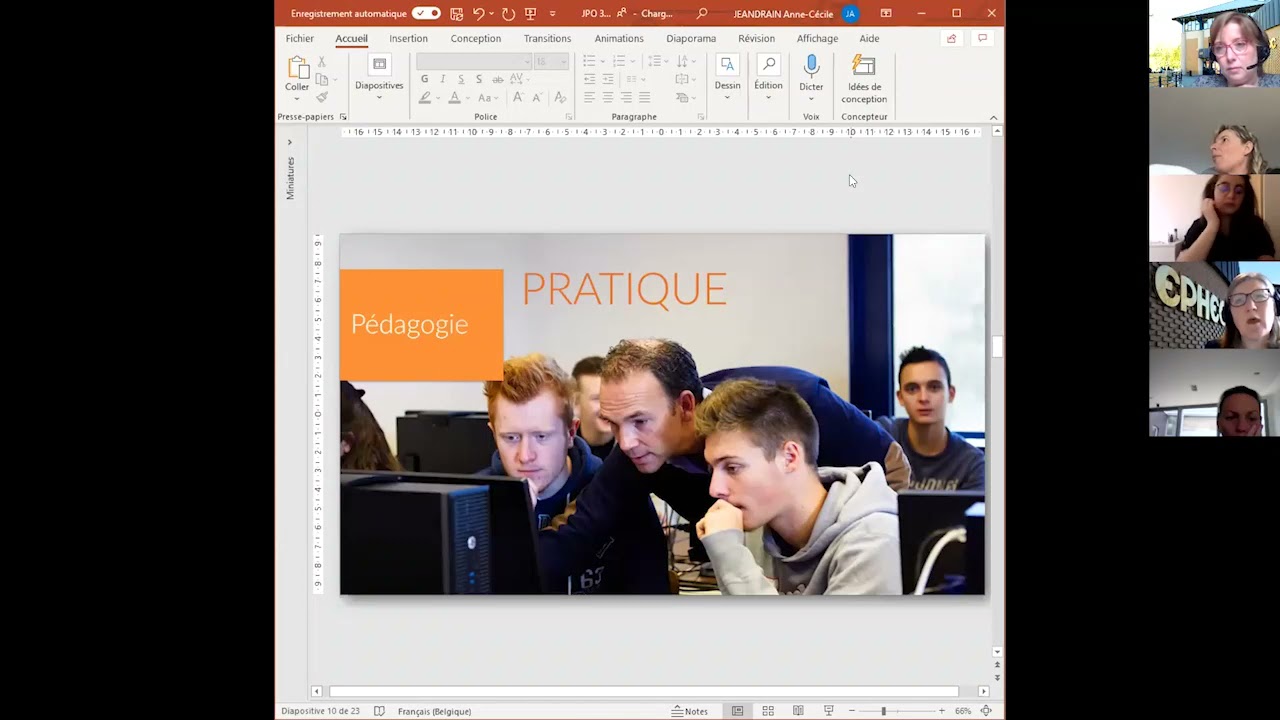Collapse the ribbon with the chevron

tap(993, 117)
